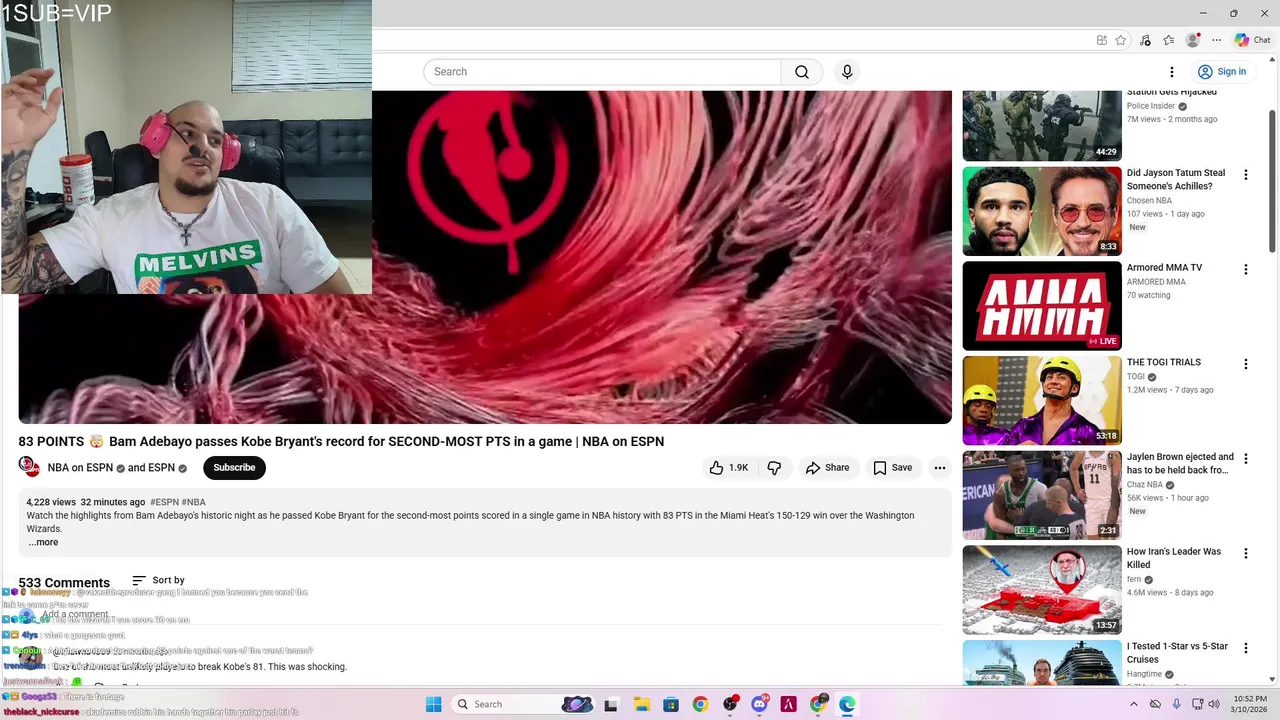Click the YouTube search magnifier button

(802, 72)
